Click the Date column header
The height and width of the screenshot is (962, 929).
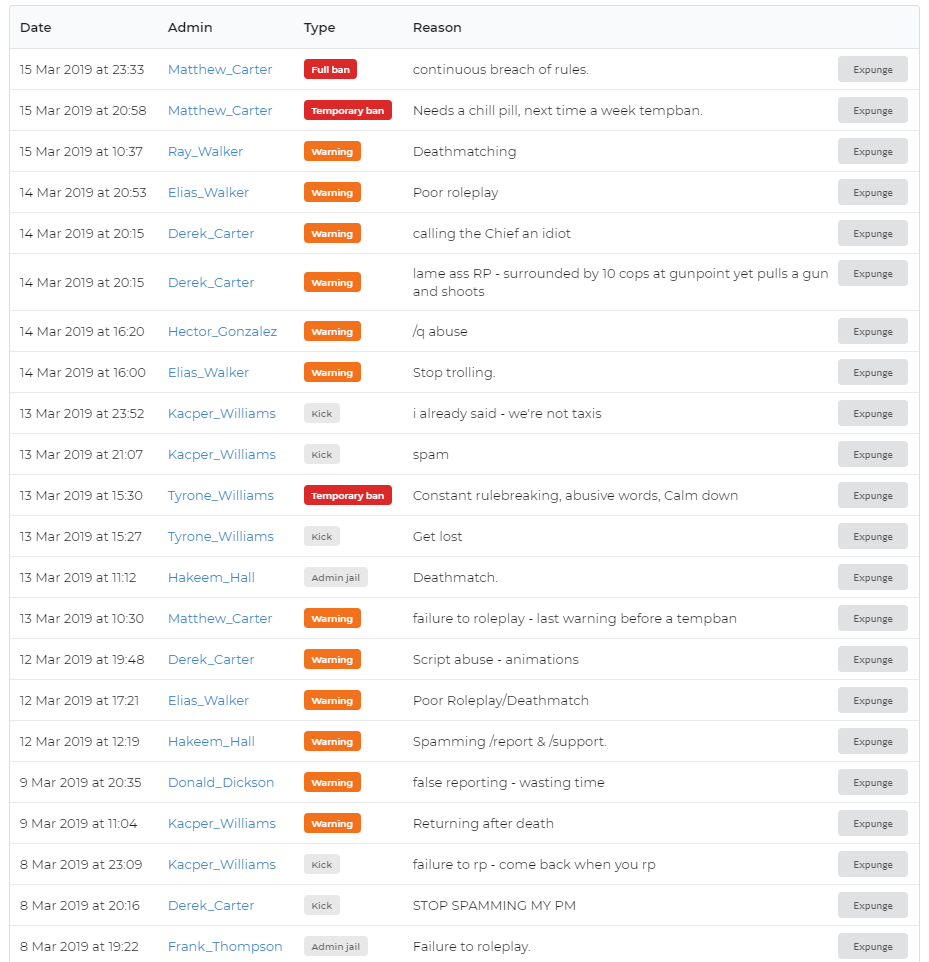coord(36,28)
